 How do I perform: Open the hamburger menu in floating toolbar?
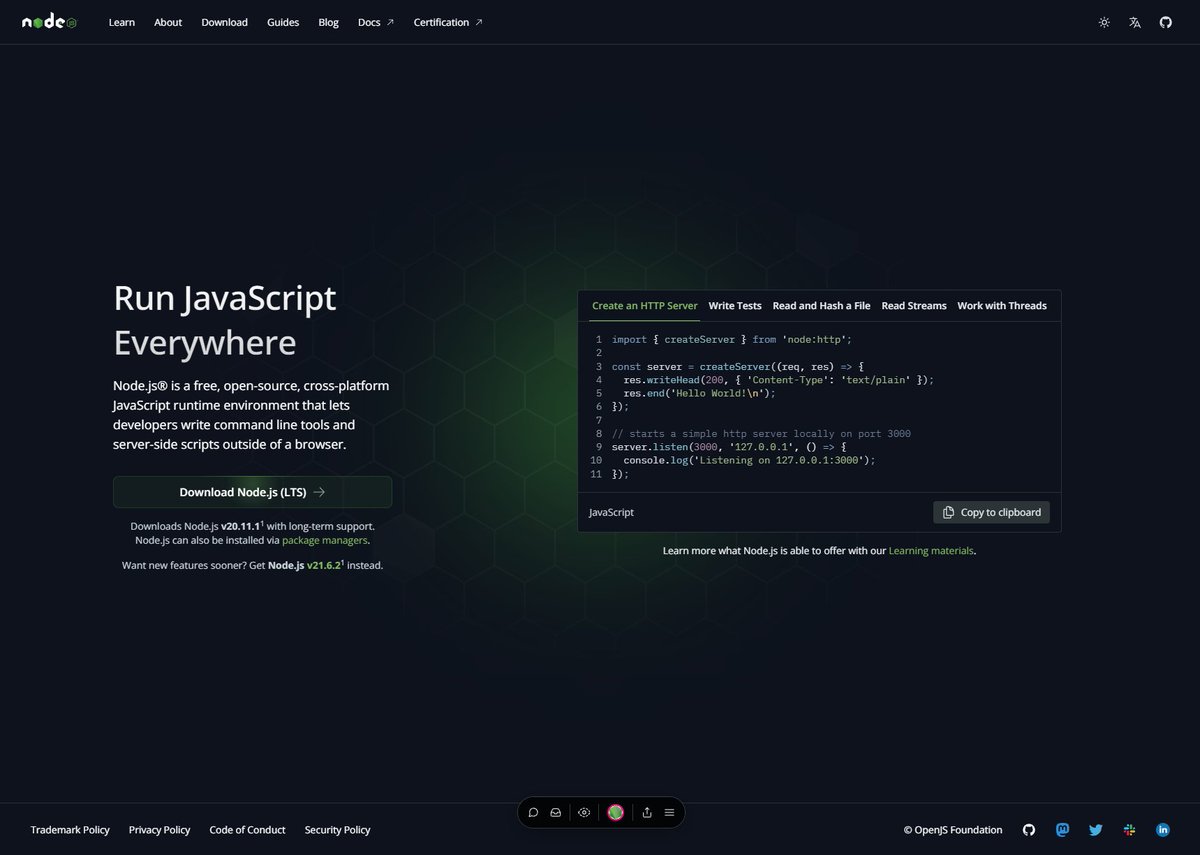669,813
